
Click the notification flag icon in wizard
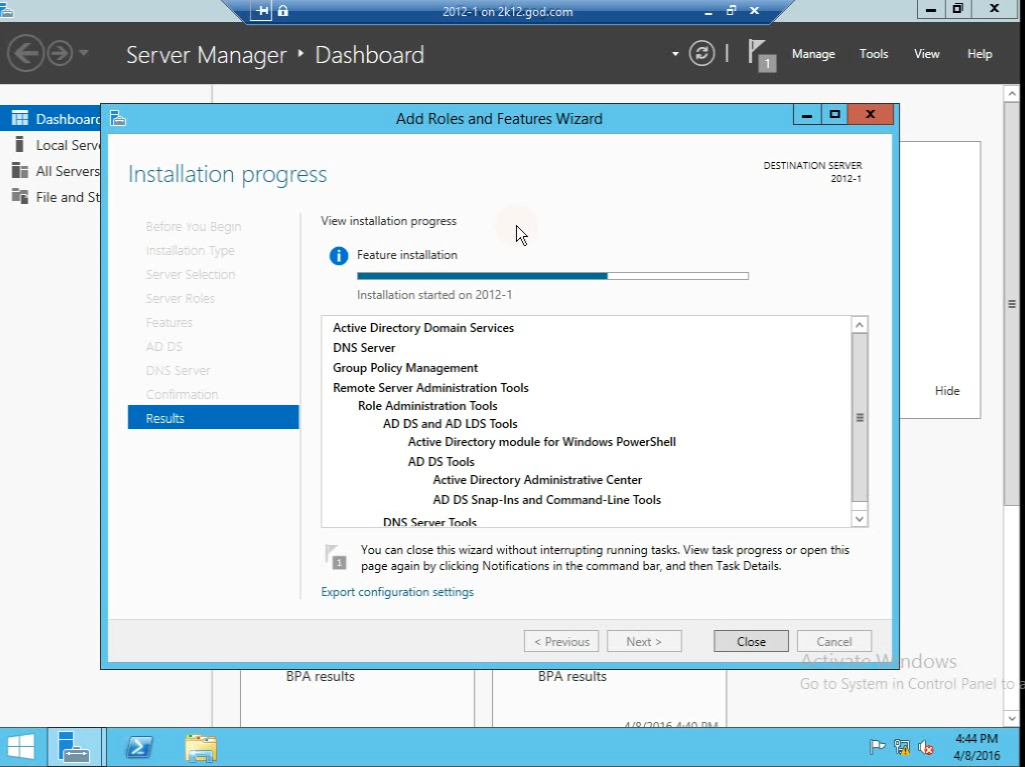[x=336, y=556]
